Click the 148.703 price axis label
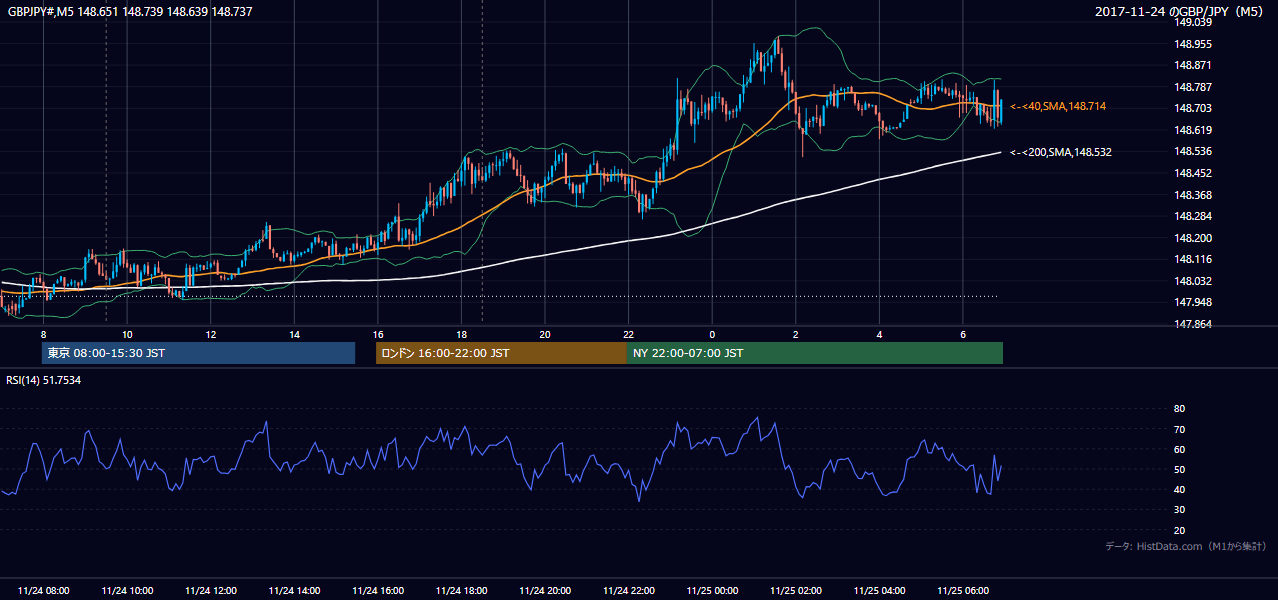Screen dimensions: 1278x600 pos(1193,108)
